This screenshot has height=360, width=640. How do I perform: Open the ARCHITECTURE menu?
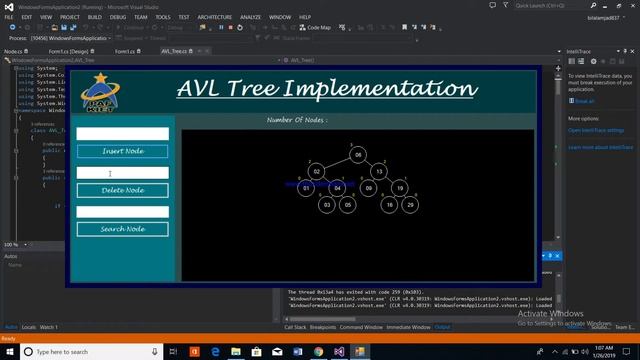[x=214, y=17]
